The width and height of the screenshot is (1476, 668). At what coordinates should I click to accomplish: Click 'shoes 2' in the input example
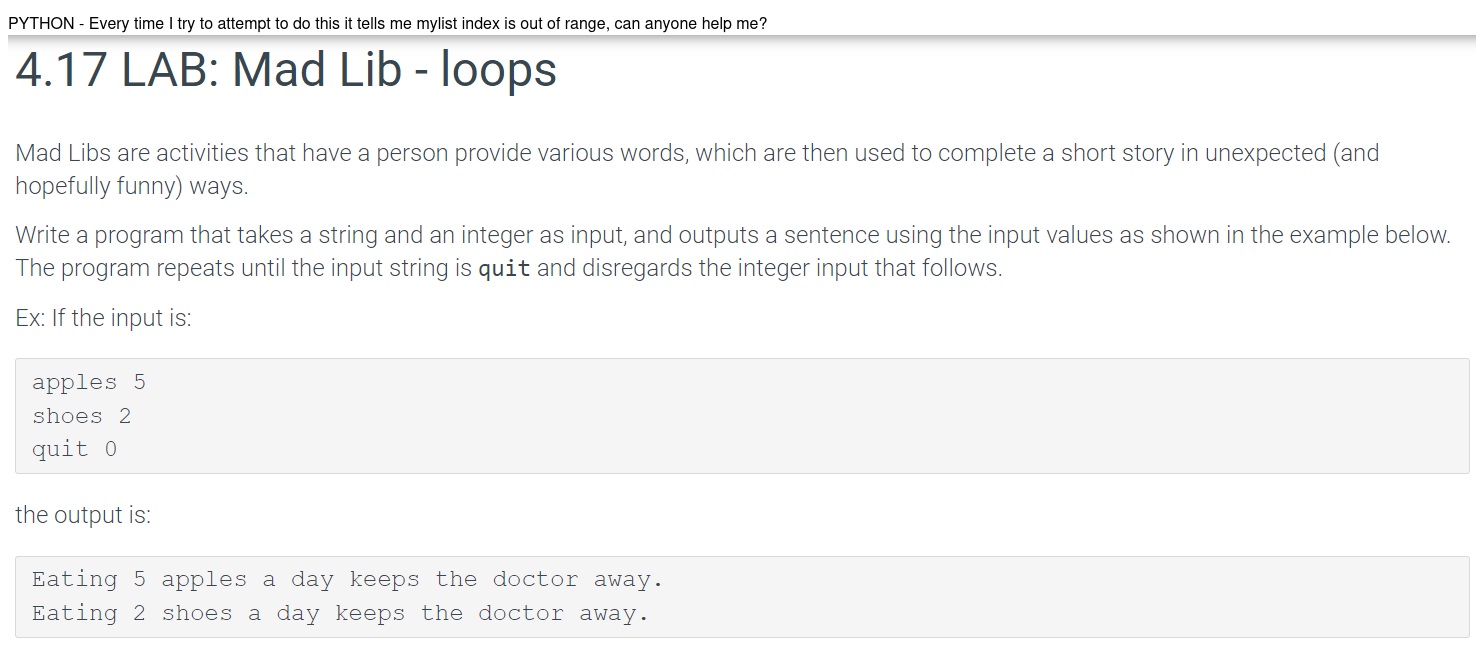82,416
